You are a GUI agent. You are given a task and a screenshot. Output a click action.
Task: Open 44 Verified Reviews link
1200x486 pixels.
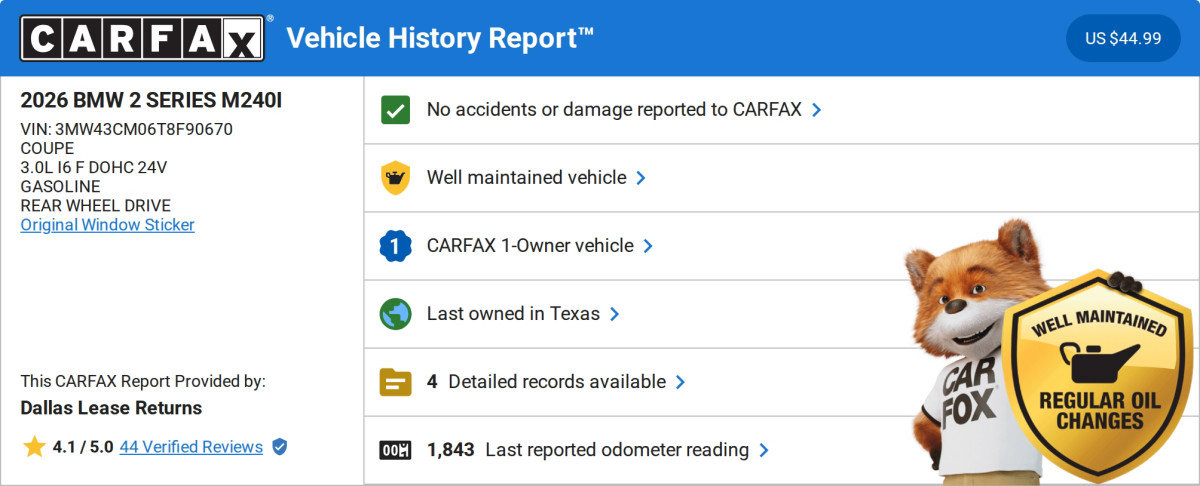(191, 447)
